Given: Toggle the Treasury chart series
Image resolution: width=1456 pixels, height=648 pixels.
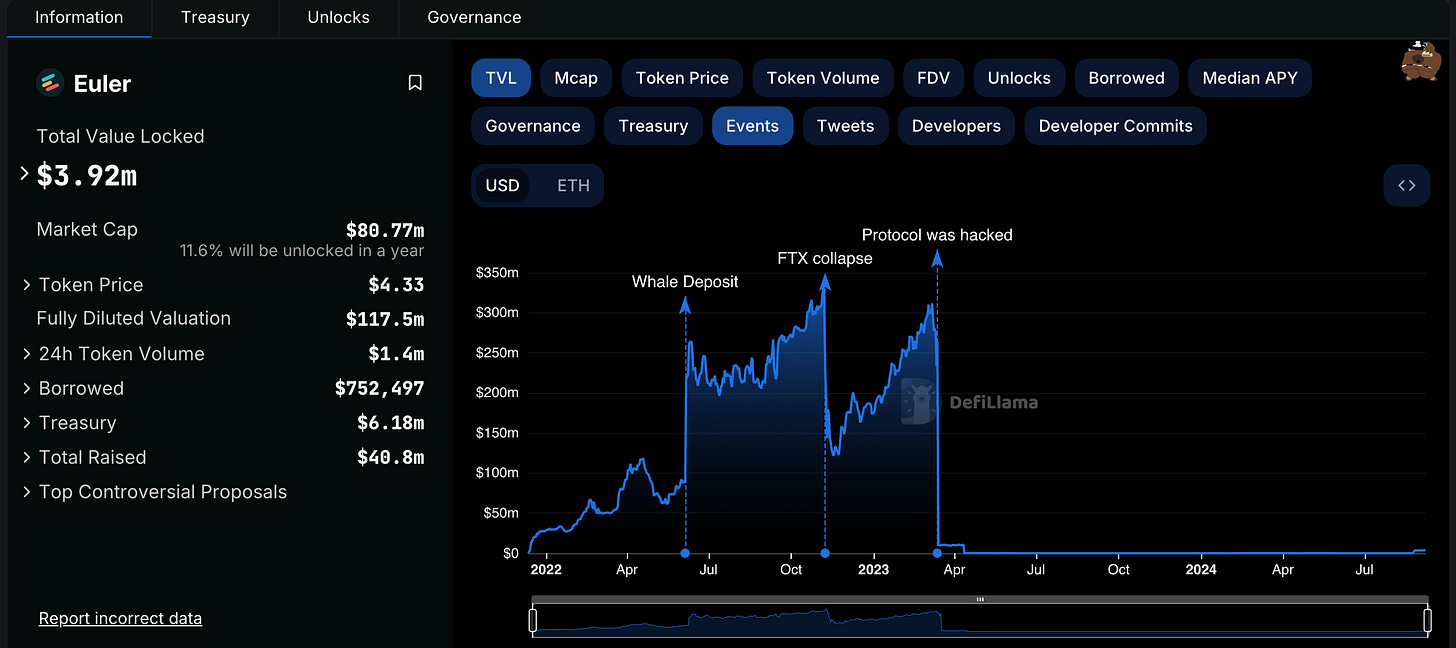Looking at the screenshot, I should pos(653,126).
